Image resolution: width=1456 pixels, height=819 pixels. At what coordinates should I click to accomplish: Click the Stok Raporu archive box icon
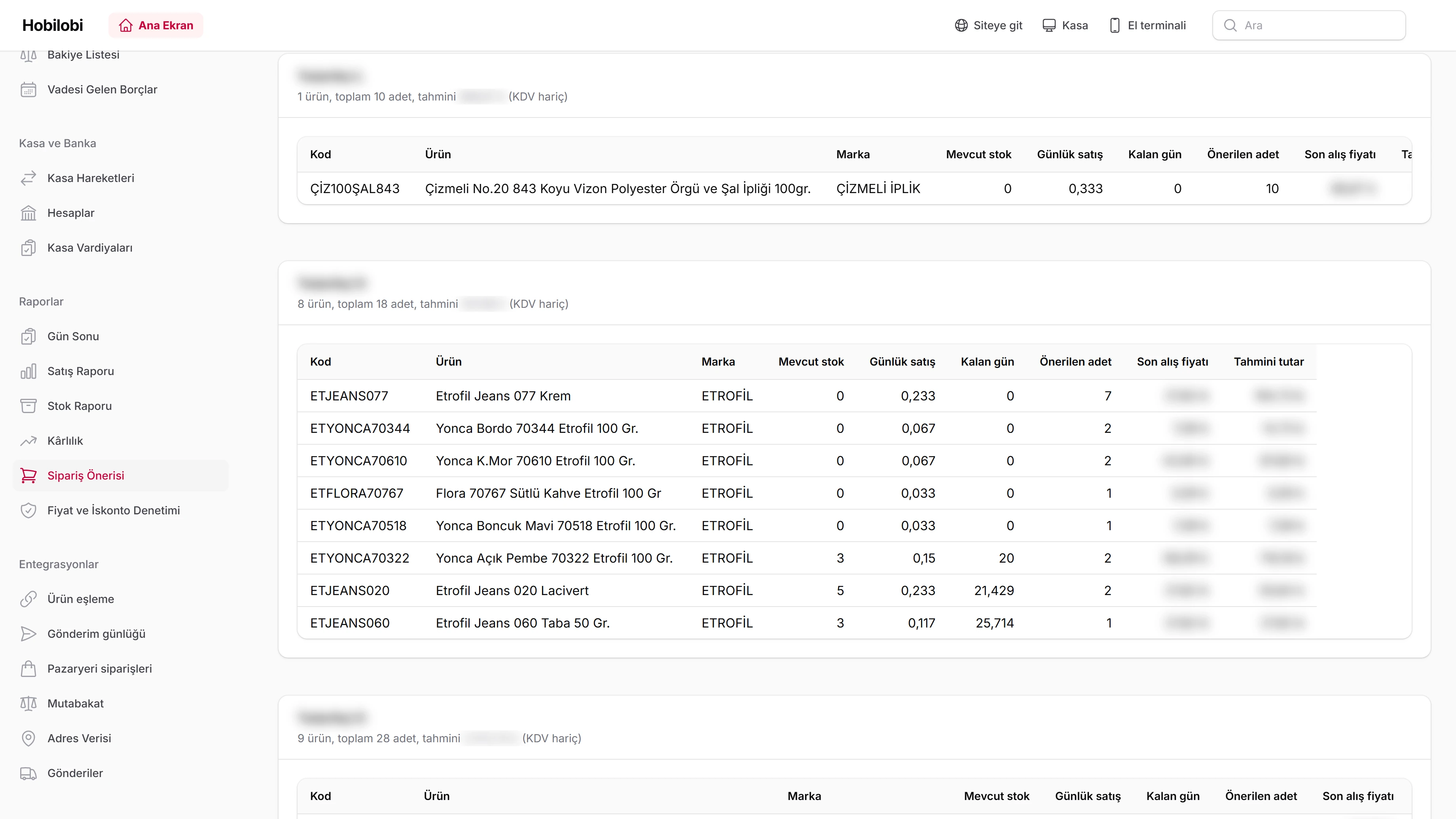(28, 406)
